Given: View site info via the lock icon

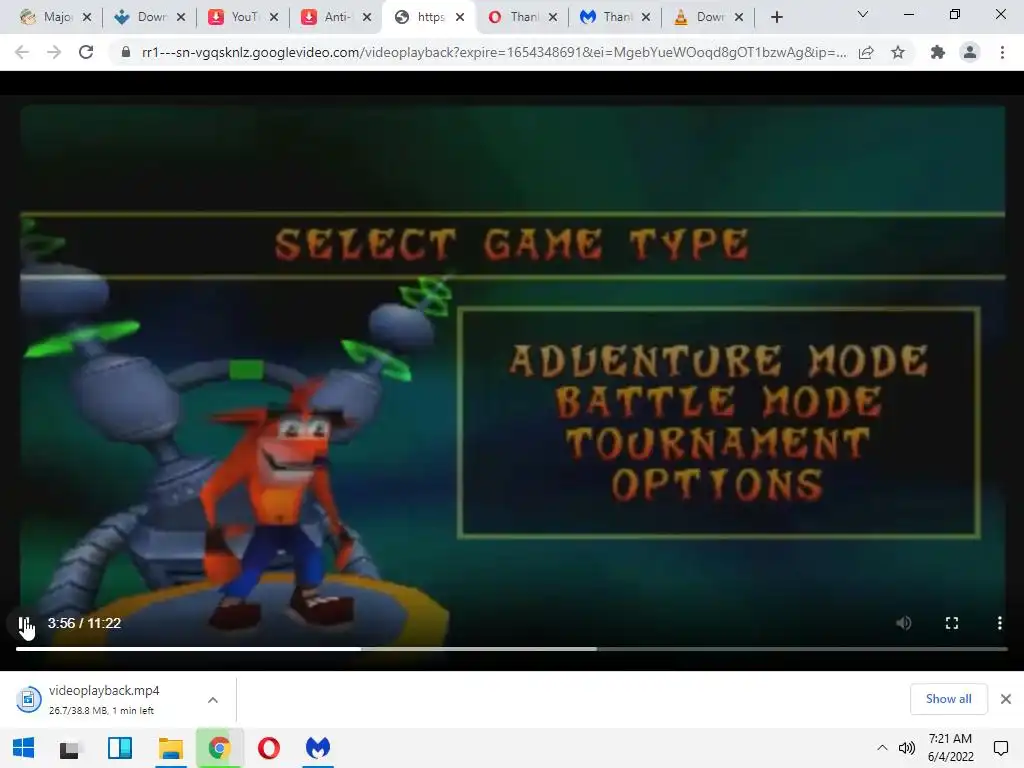Looking at the screenshot, I should (x=126, y=52).
